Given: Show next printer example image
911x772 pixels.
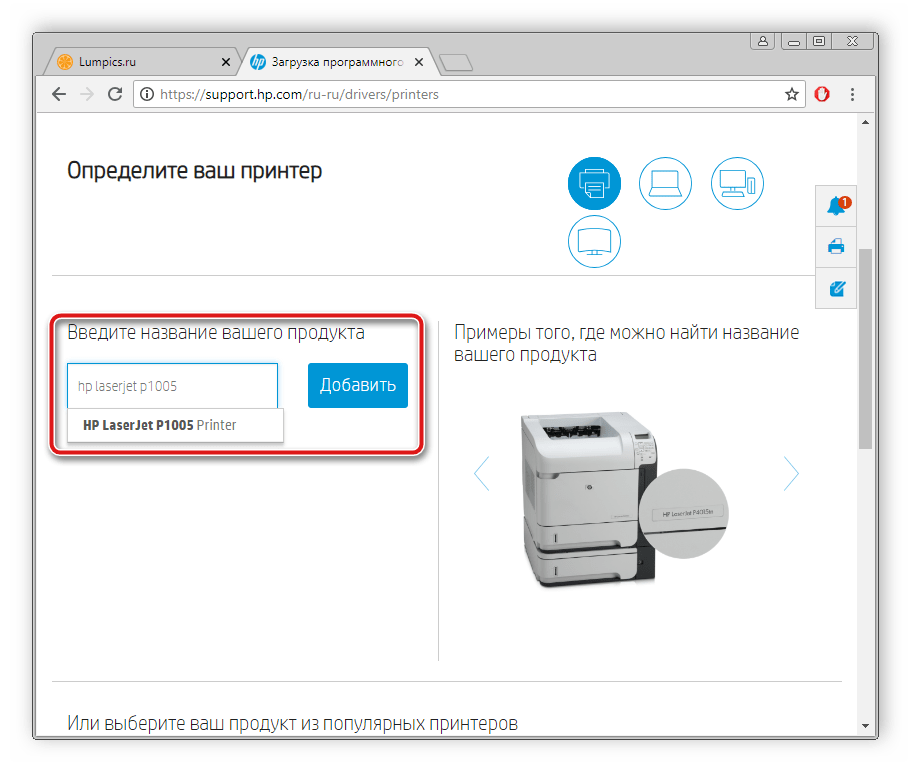Looking at the screenshot, I should pos(791,473).
